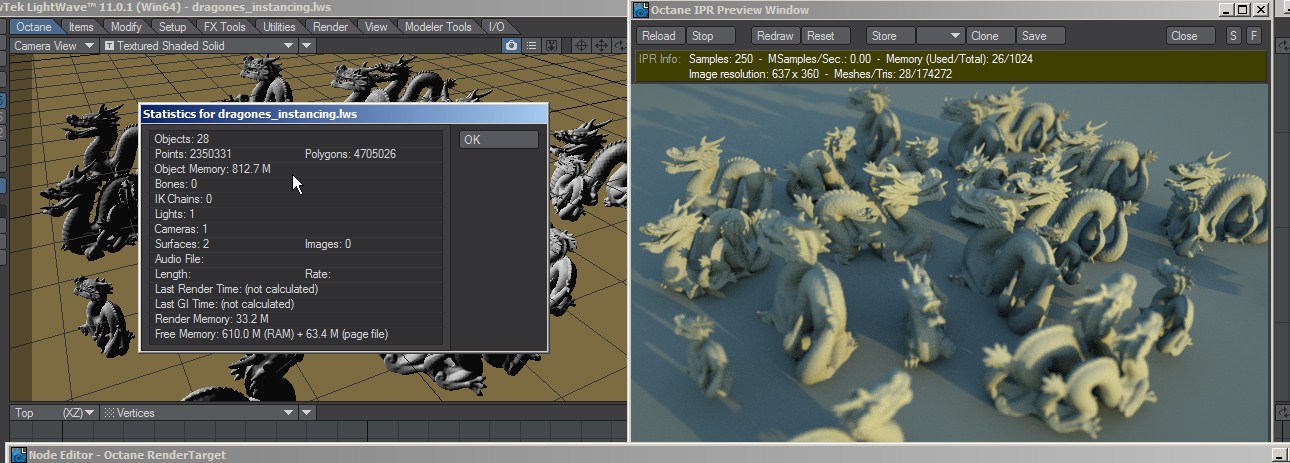Click the 'Free Memory: 610.0 M (RAM)' row
This screenshot has height=463, width=1290.
tap(296, 334)
